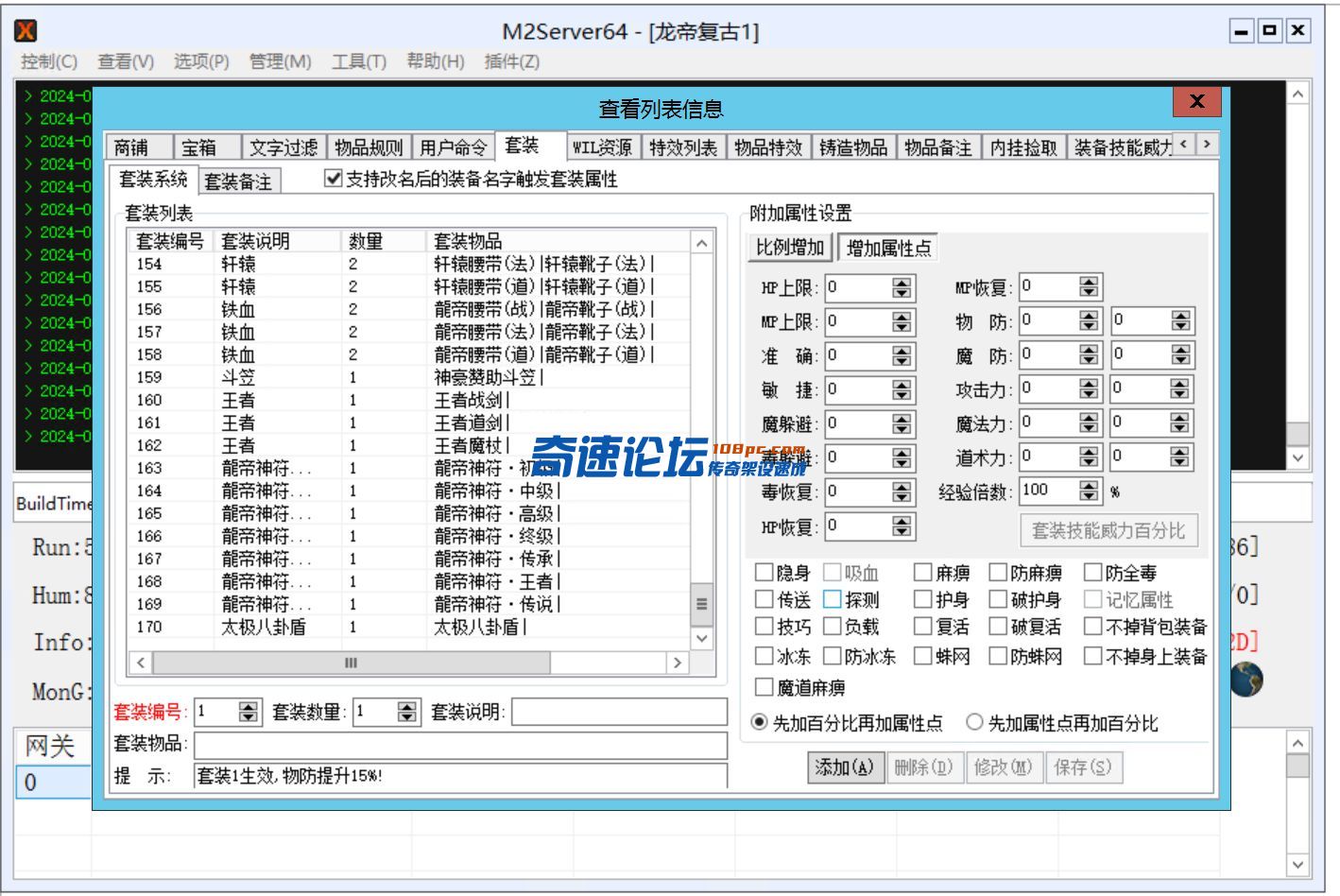The image size is (1340, 896).
Task: Adjust the HP恢复 spinner
Action: [x=902, y=526]
